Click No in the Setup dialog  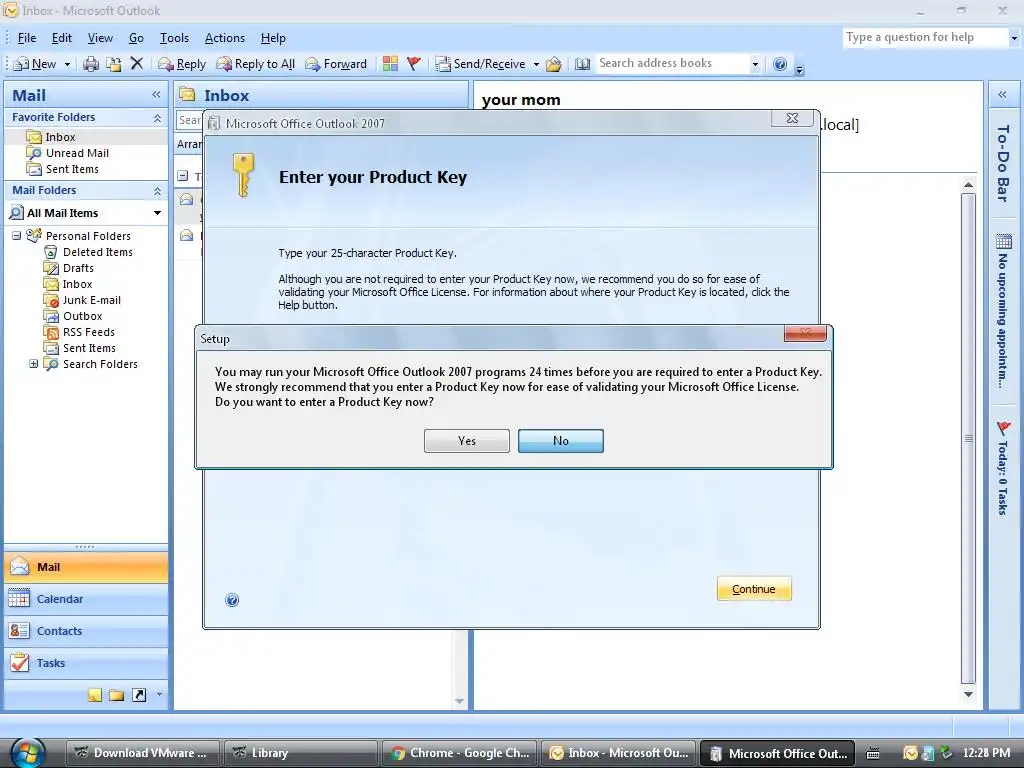(560, 441)
